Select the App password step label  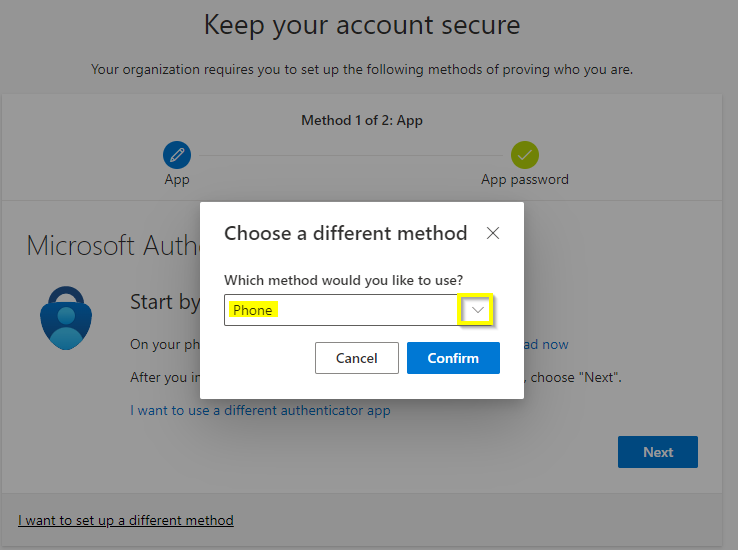click(525, 180)
